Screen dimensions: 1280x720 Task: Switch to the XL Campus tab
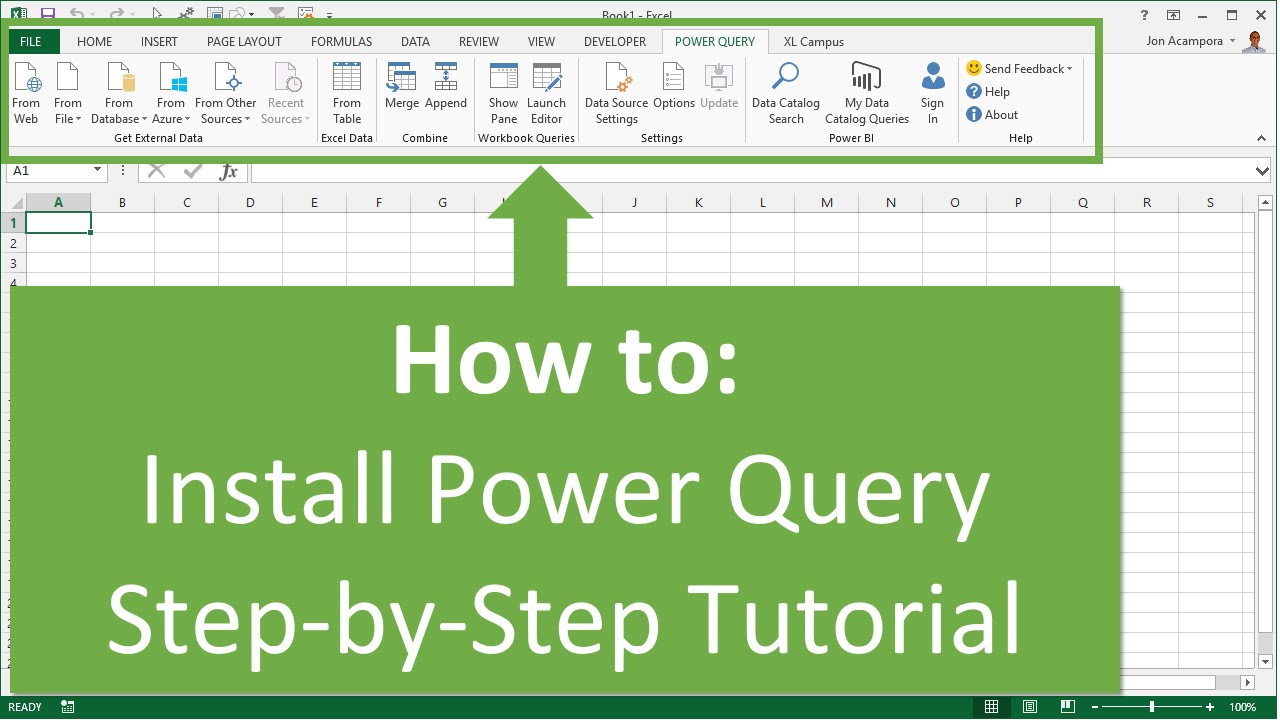point(814,42)
